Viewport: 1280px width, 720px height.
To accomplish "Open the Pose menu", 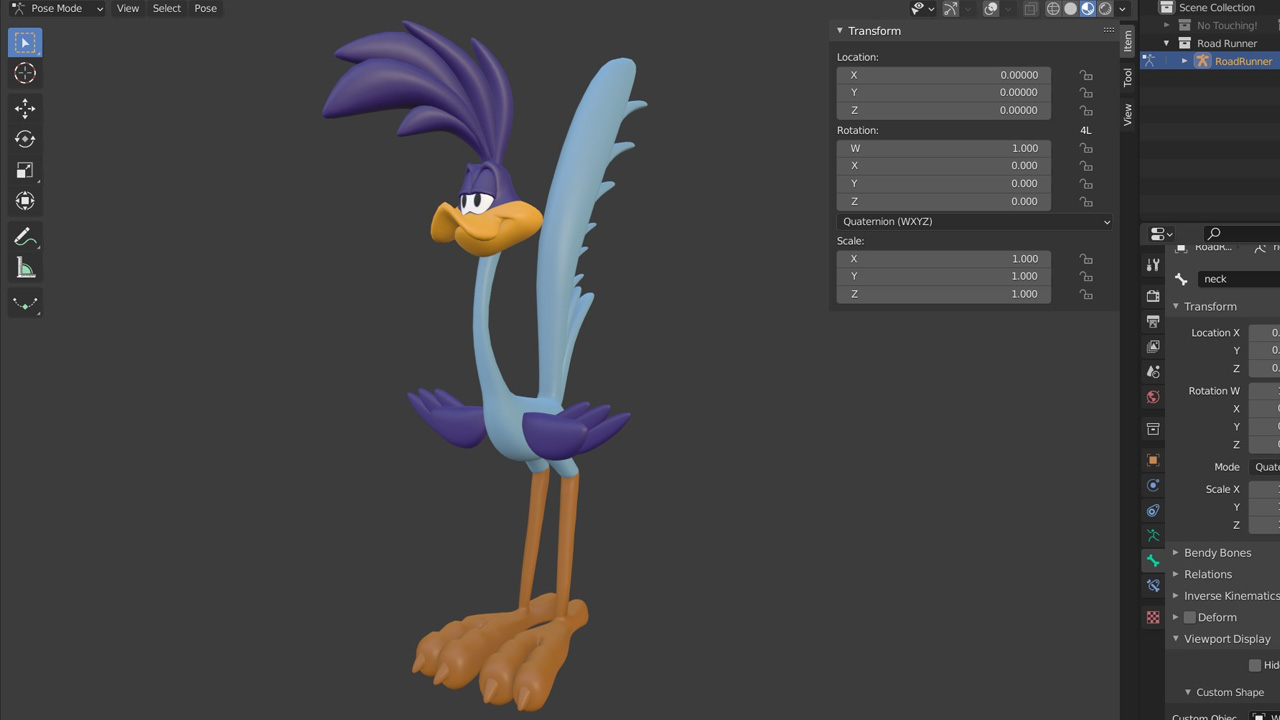I will tap(205, 9).
